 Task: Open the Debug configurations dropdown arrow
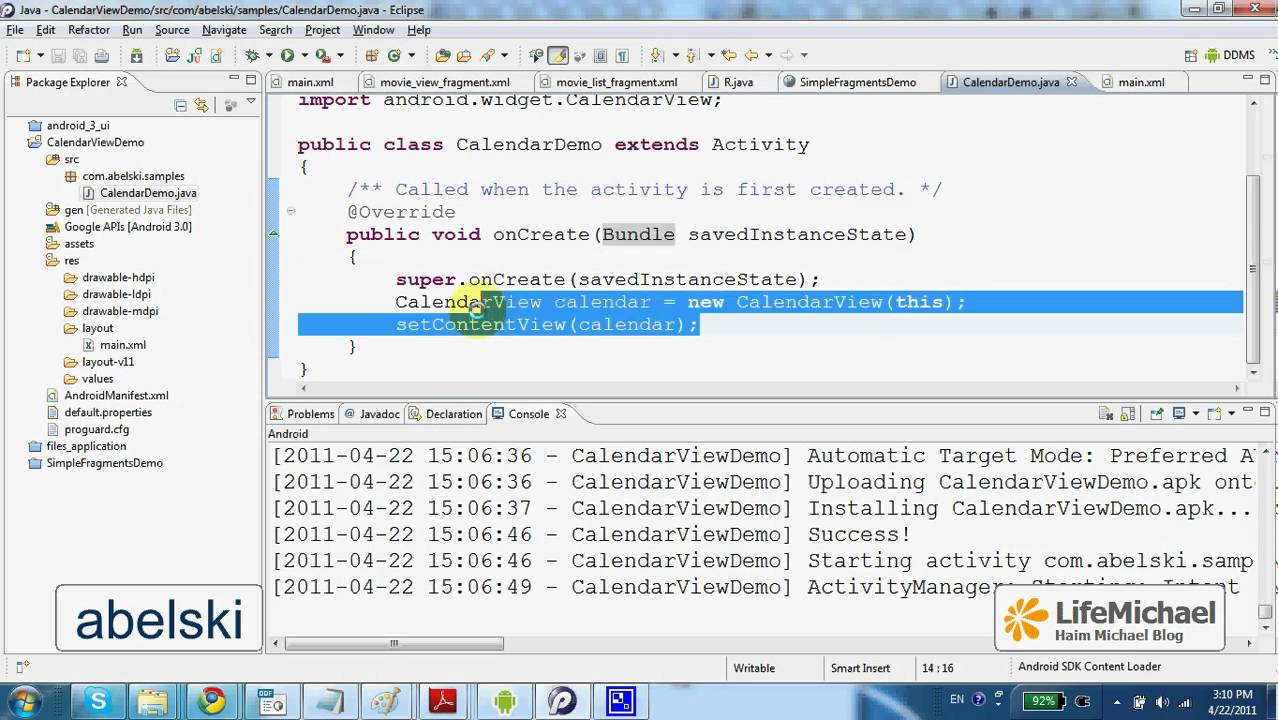tap(268, 56)
